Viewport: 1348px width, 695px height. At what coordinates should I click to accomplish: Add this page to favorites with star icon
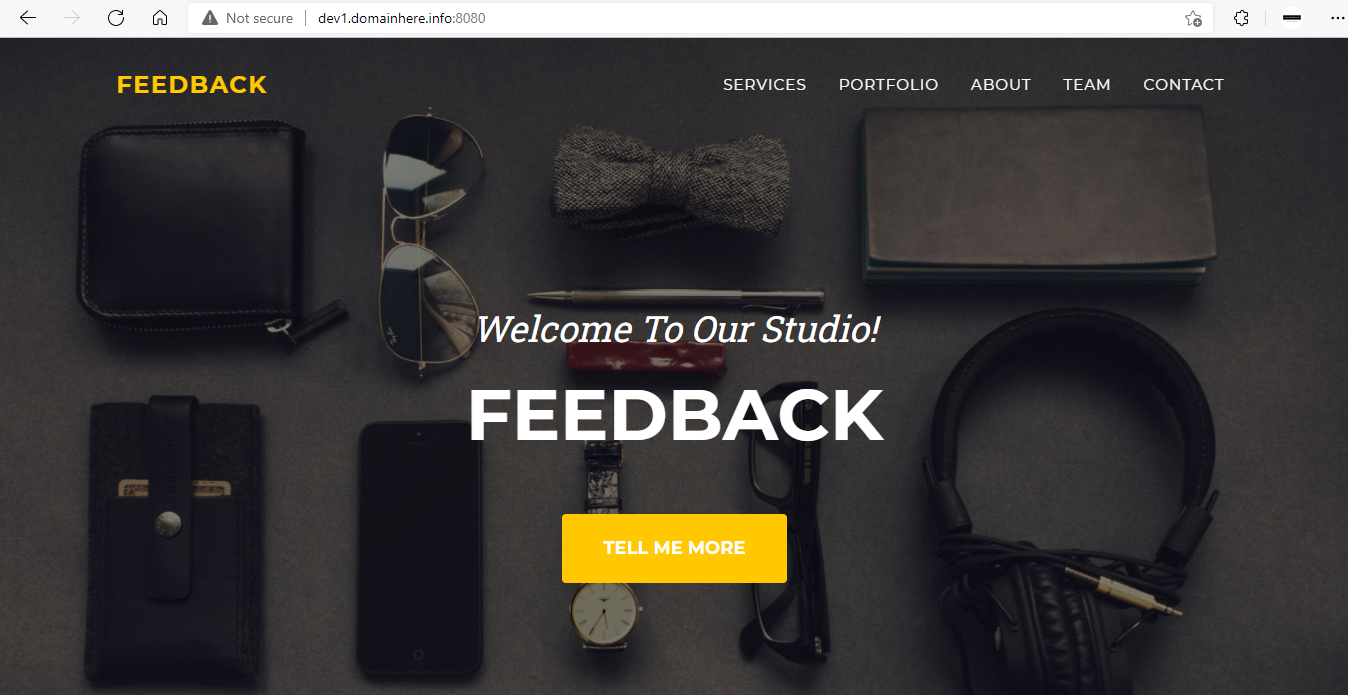click(x=1193, y=18)
